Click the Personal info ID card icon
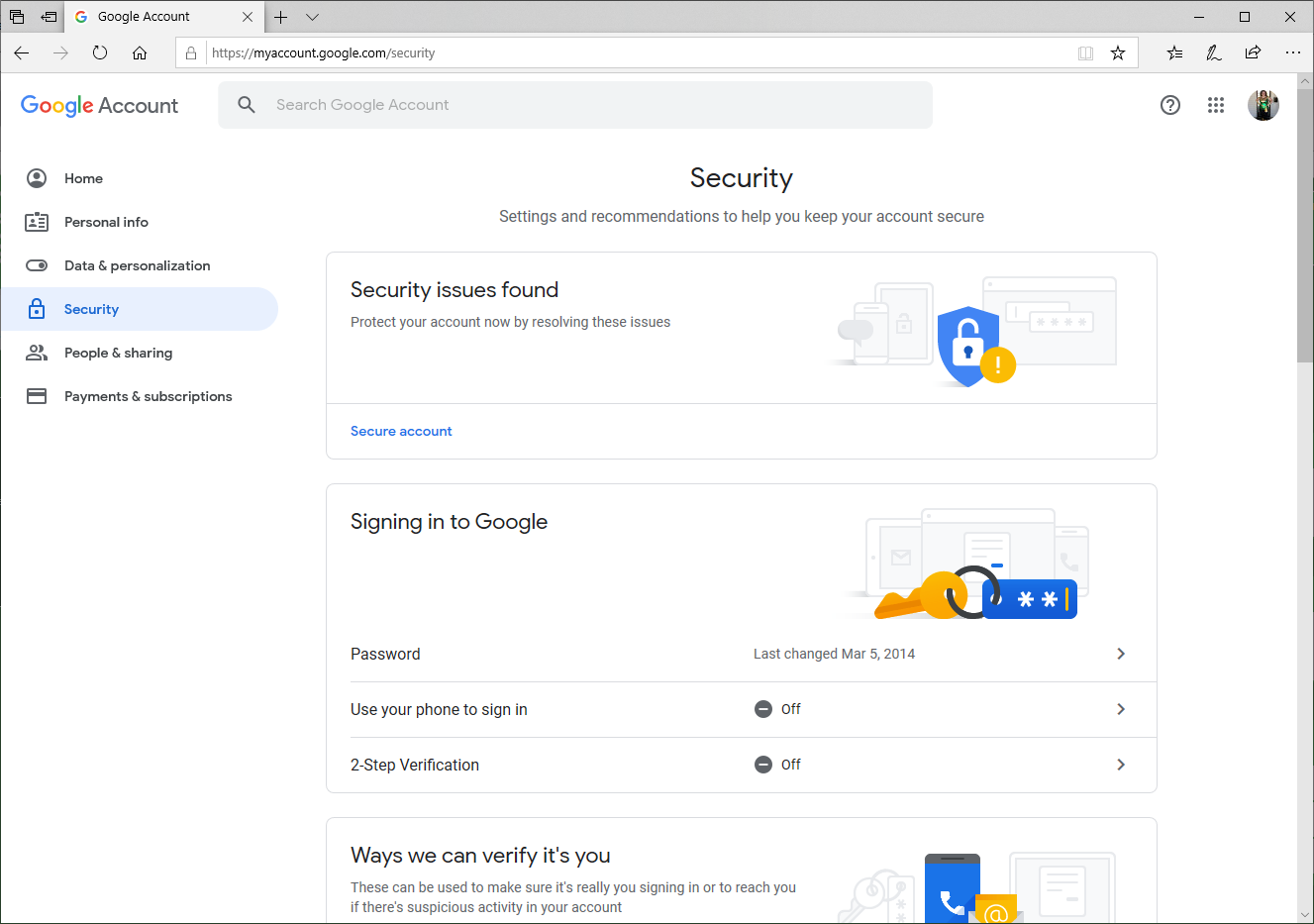This screenshot has height=924, width=1314. pyautogui.click(x=37, y=222)
